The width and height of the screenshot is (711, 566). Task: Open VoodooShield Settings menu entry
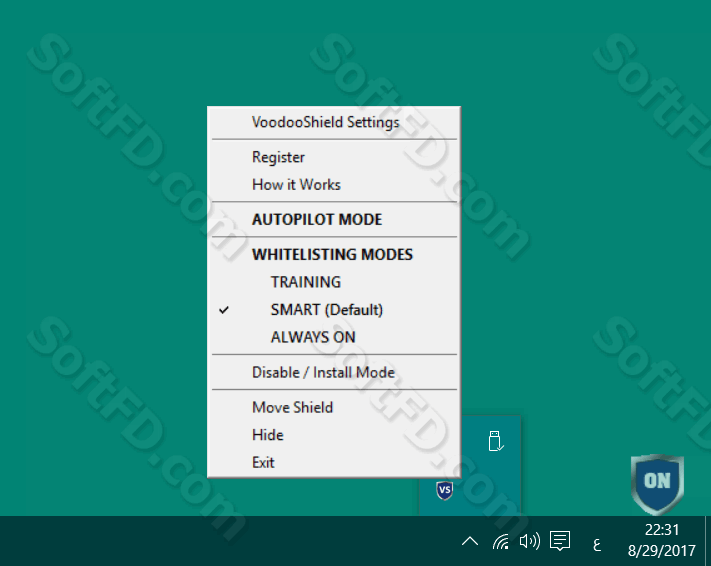pos(334,122)
